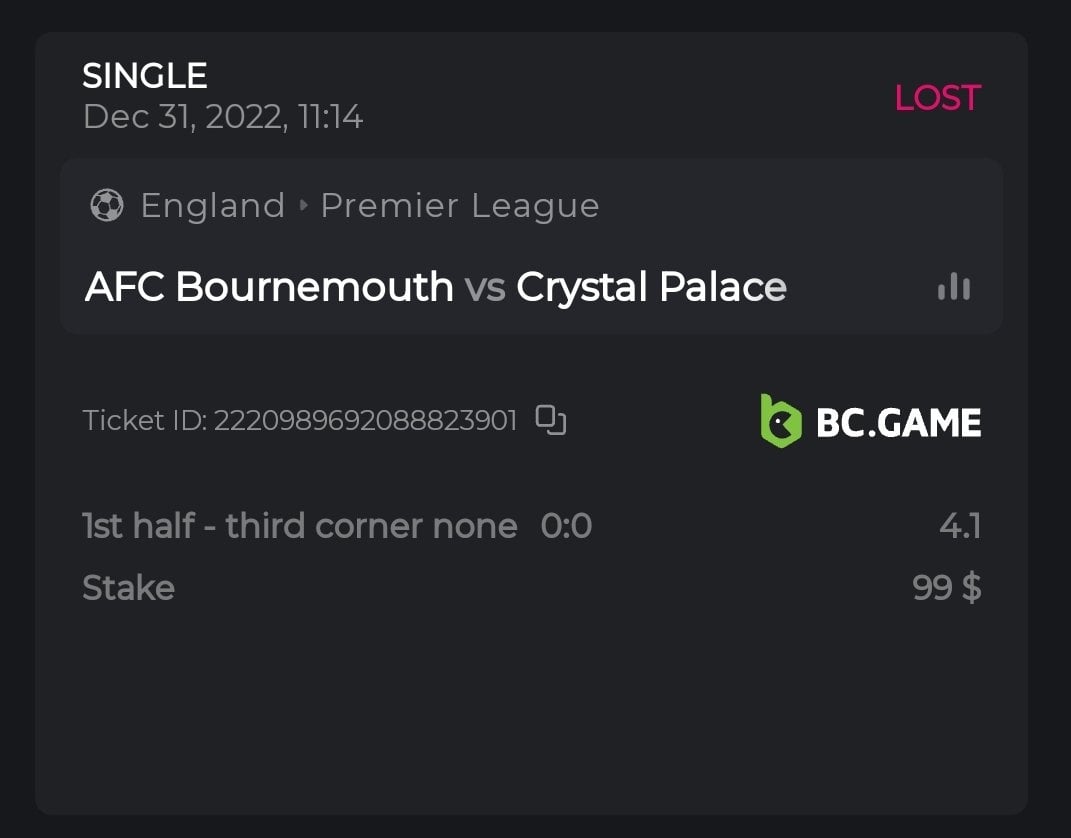Open the Premier League link
This screenshot has height=838, width=1071.
coord(459,206)
